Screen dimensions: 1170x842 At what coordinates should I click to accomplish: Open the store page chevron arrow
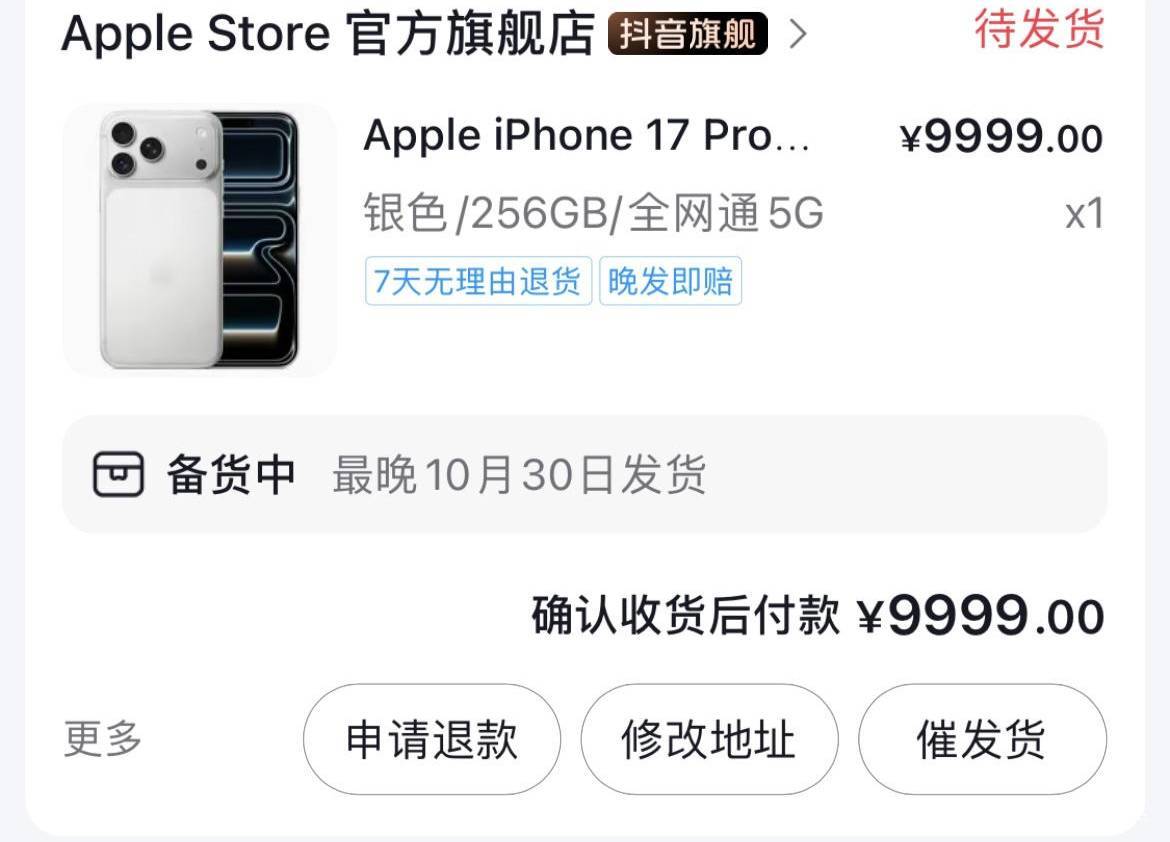tap(798, 34)
